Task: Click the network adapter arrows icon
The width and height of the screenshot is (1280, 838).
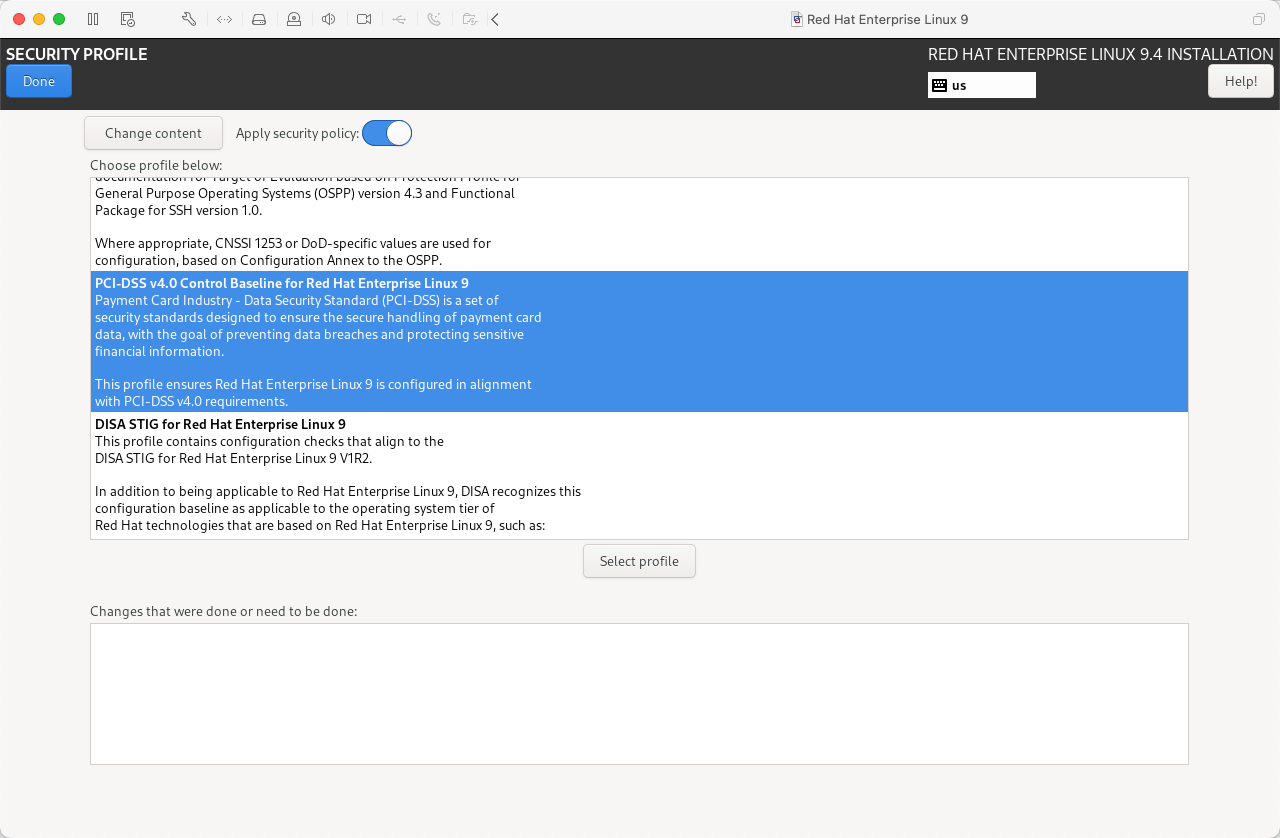Action: (224, 19)
